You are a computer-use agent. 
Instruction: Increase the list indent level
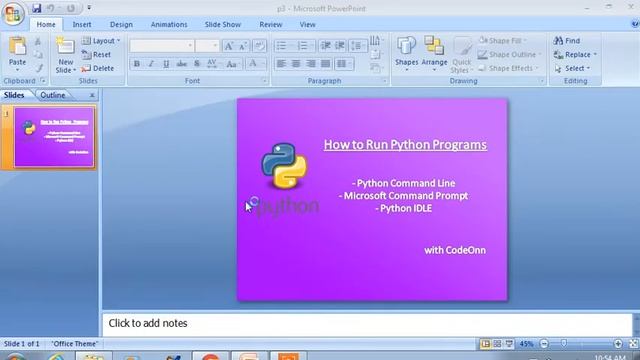pos(340,45)
